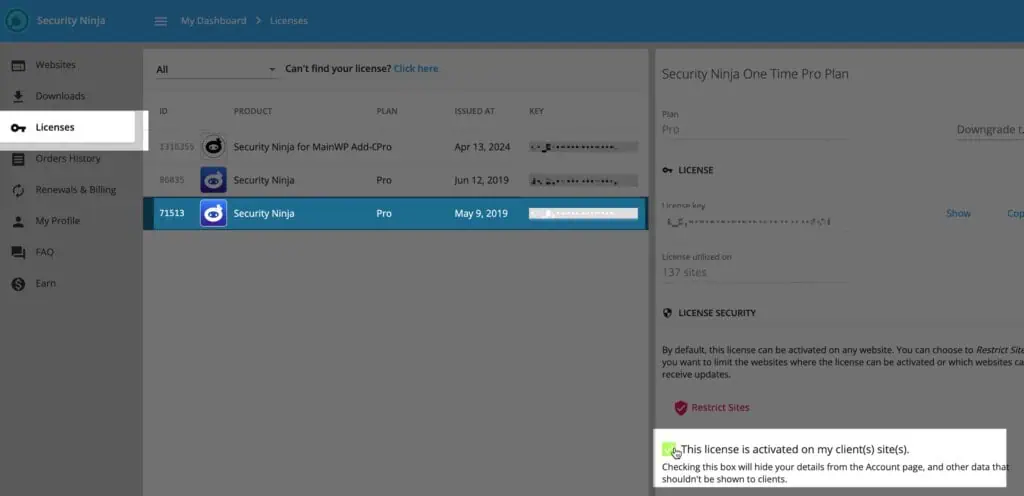Open Orders History list icon
The image size is (1024, 496).
tap(18, 159)
